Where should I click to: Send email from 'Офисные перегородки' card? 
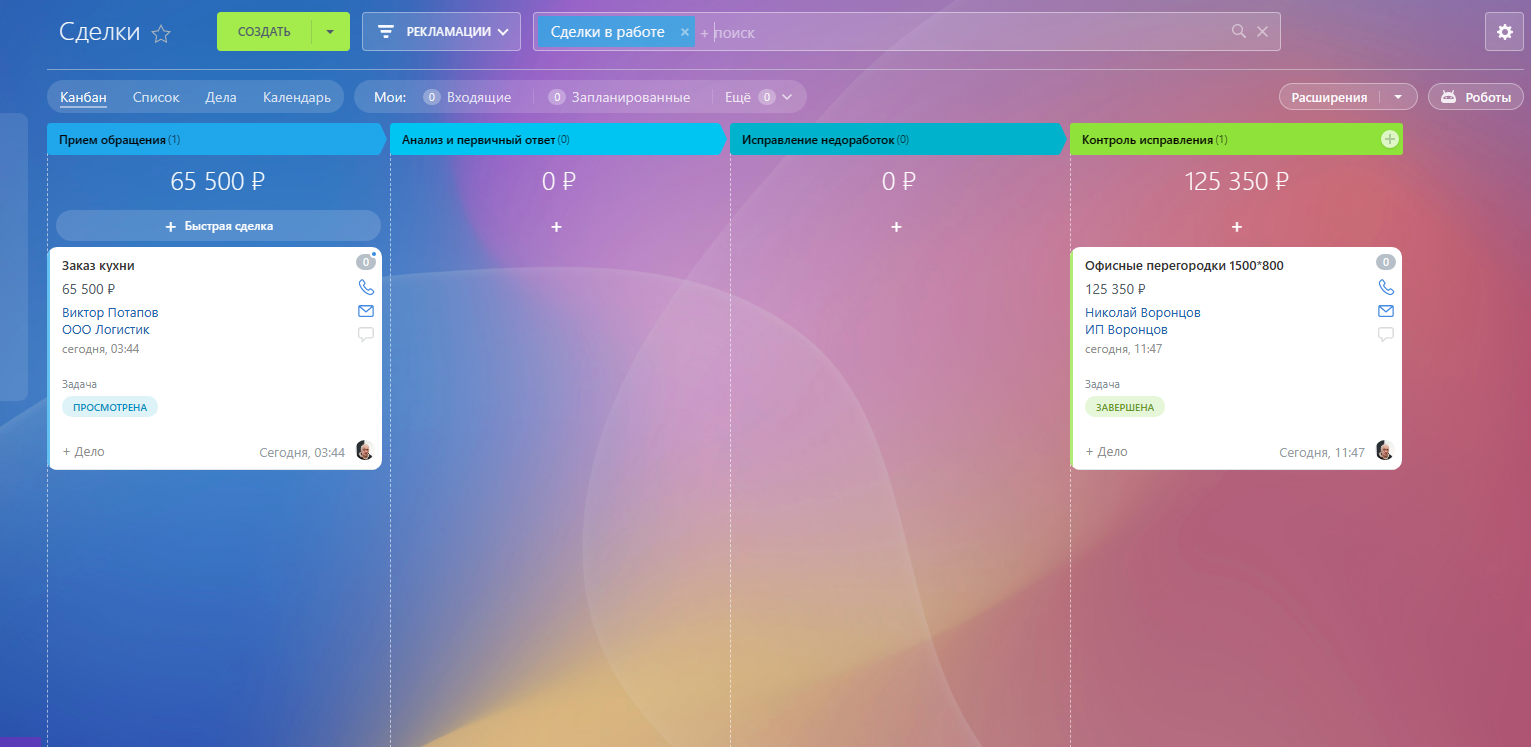coord(1386,311)
